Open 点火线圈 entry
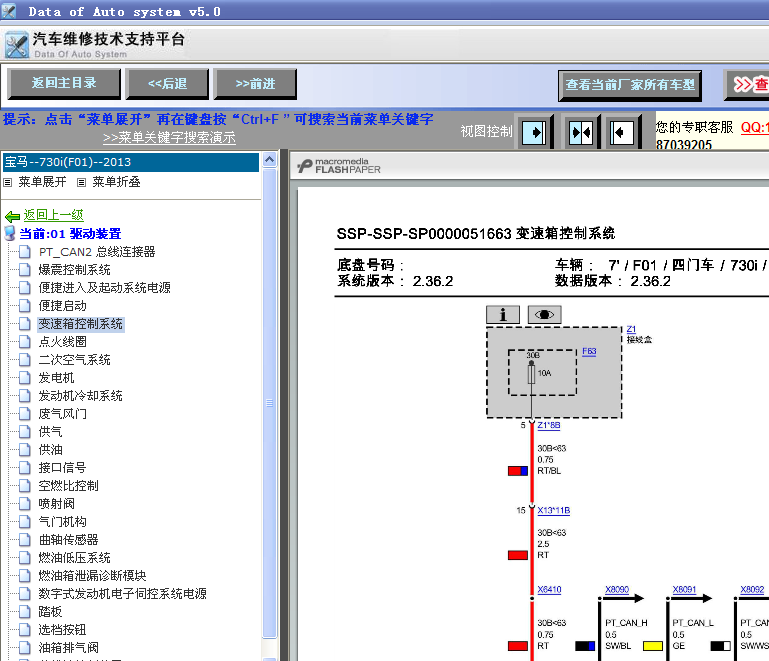 (x=63, y=342)
